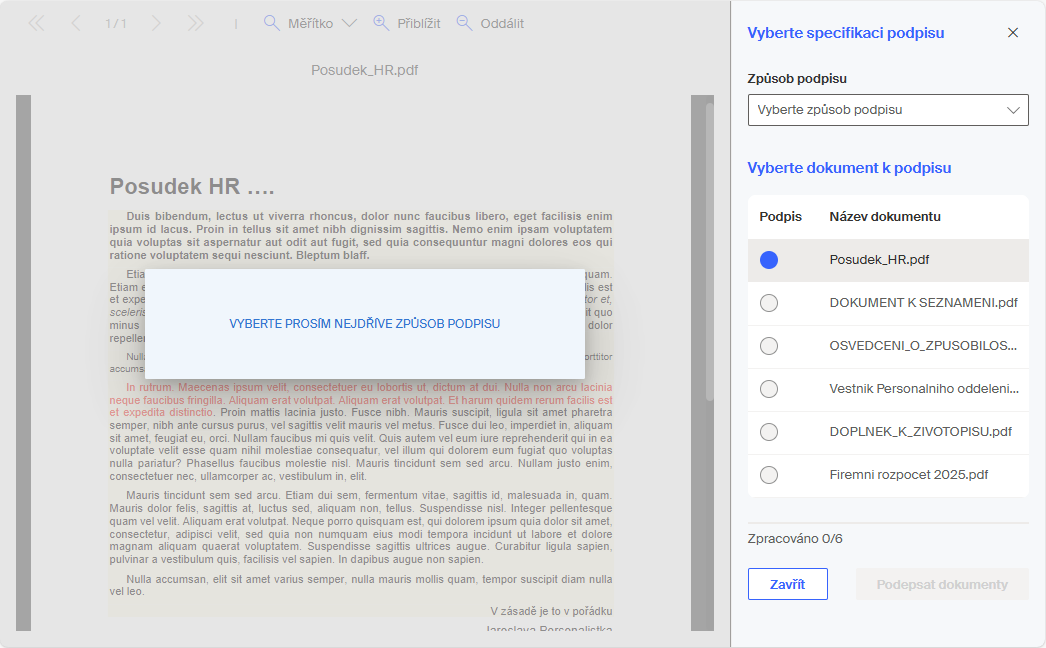Click the Posudek HR document heading
This screenshot has width=1046, height=648.
192,187
